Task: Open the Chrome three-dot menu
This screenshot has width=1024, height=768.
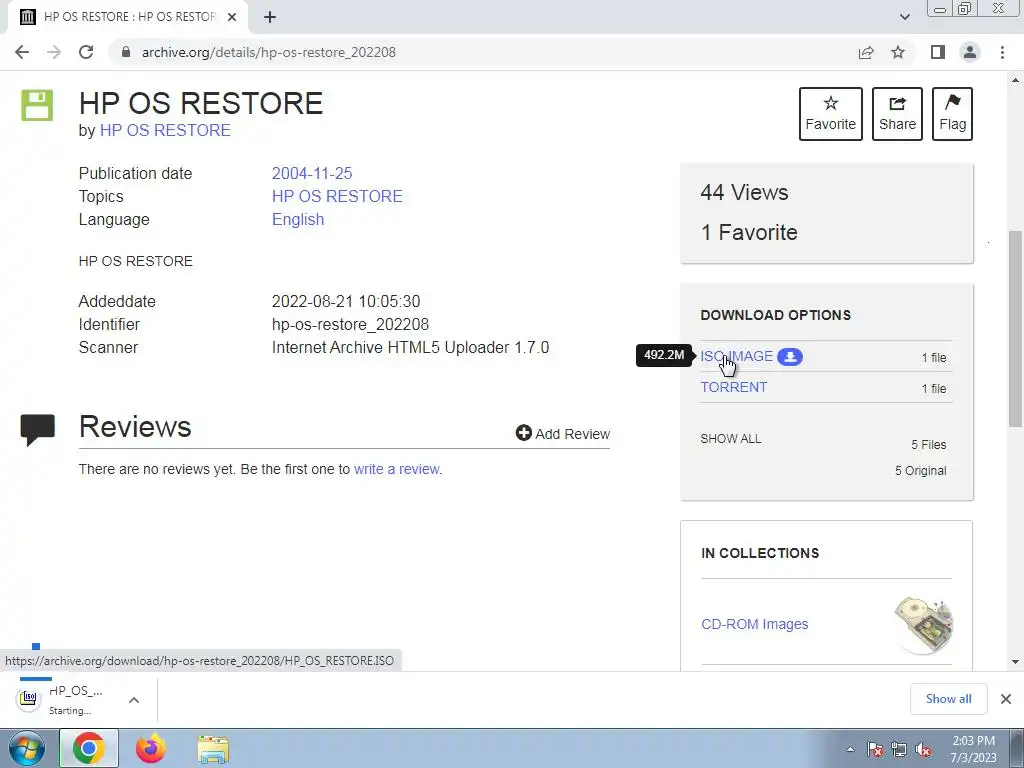Action: [1002, 52]
